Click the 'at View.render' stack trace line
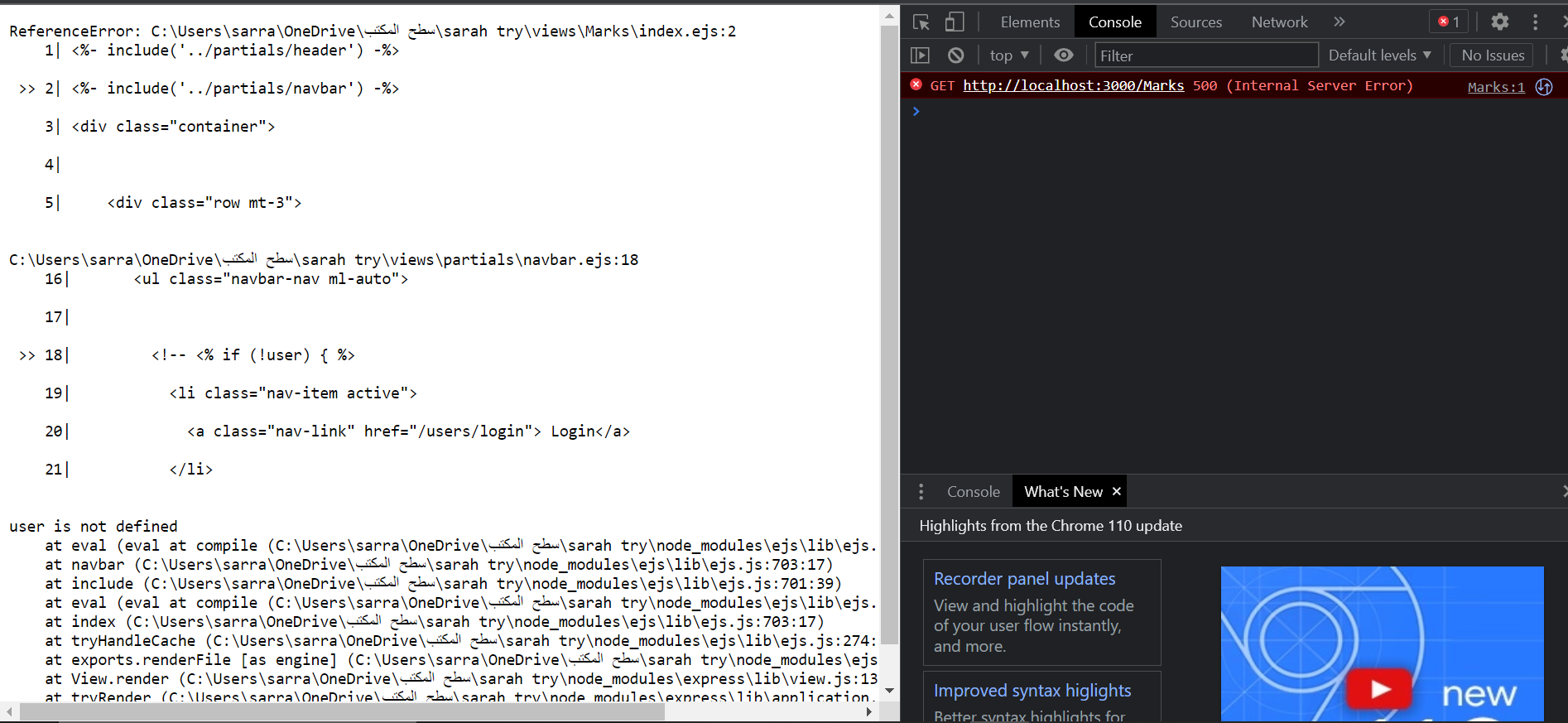The height and width of the screenshot is (723, 1568). coord(460,679)
